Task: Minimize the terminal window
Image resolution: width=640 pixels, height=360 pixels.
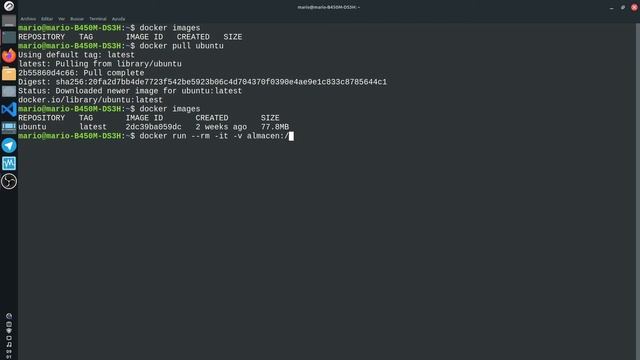Action: (x=611, y=7)
